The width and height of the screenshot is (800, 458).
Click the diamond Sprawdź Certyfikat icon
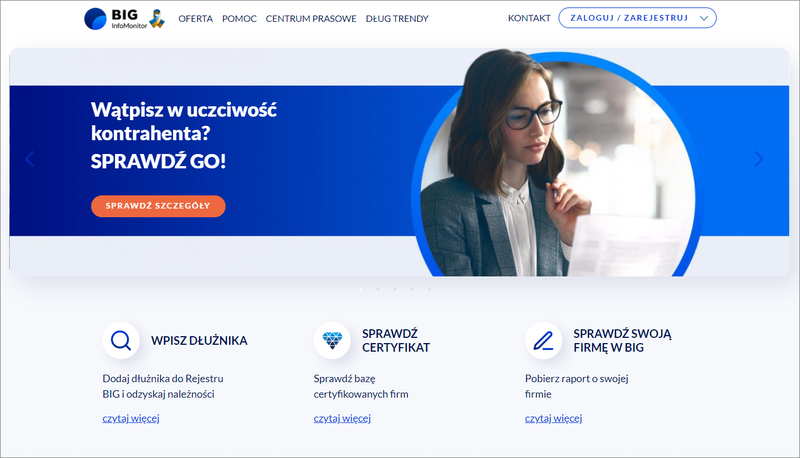click(x=332, y=340)
